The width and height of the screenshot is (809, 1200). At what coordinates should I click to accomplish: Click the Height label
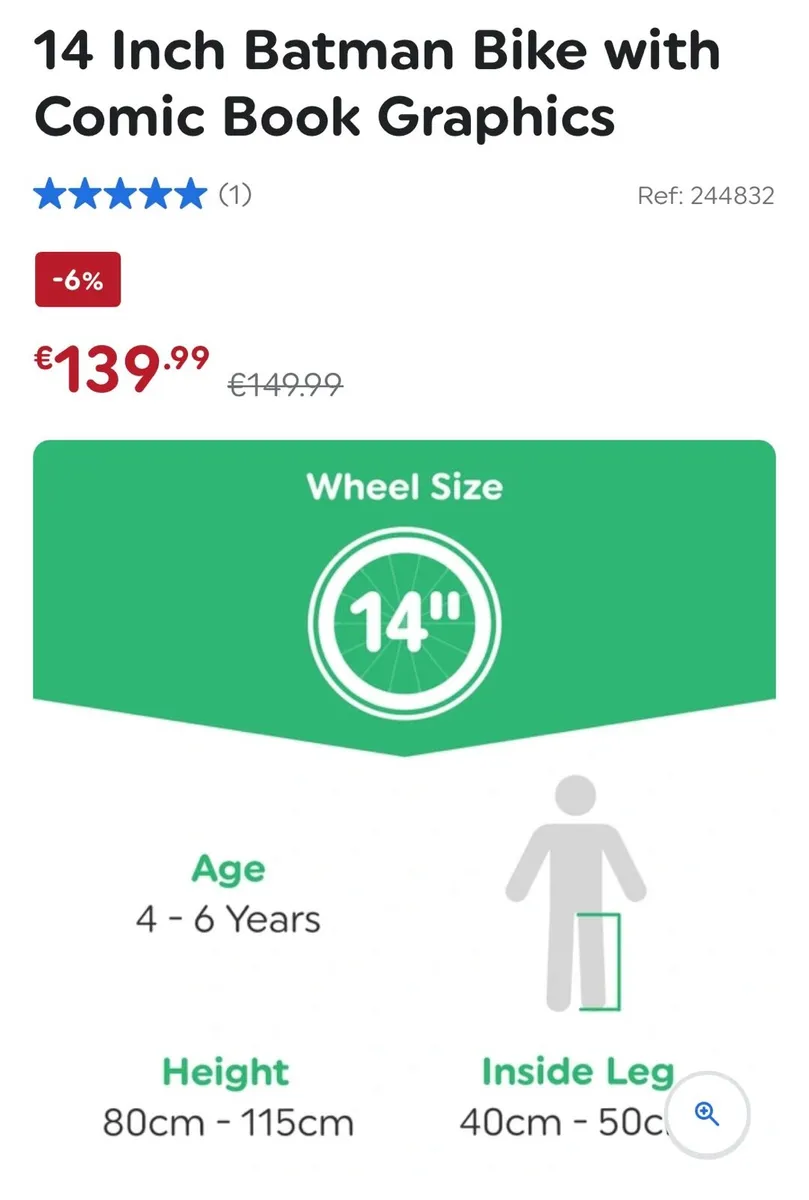click(x=226, y=1072)
